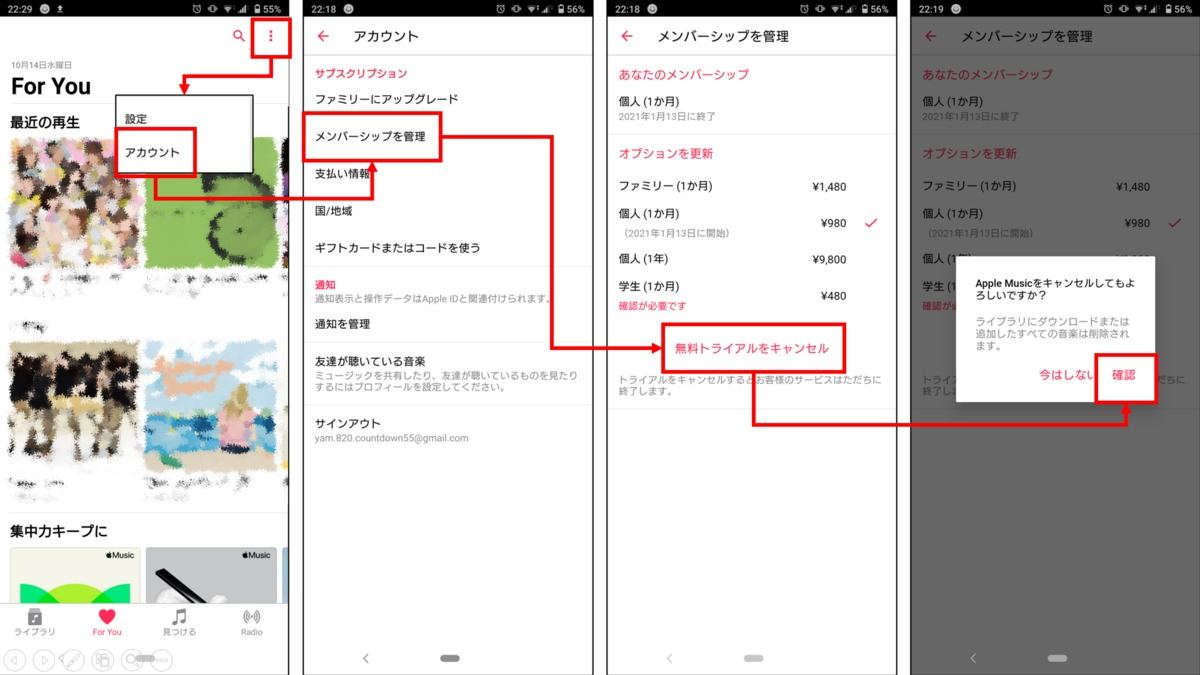
Task: Tap the home pill on the dimmed dialog screen
Action: (x=1058, y=658)
